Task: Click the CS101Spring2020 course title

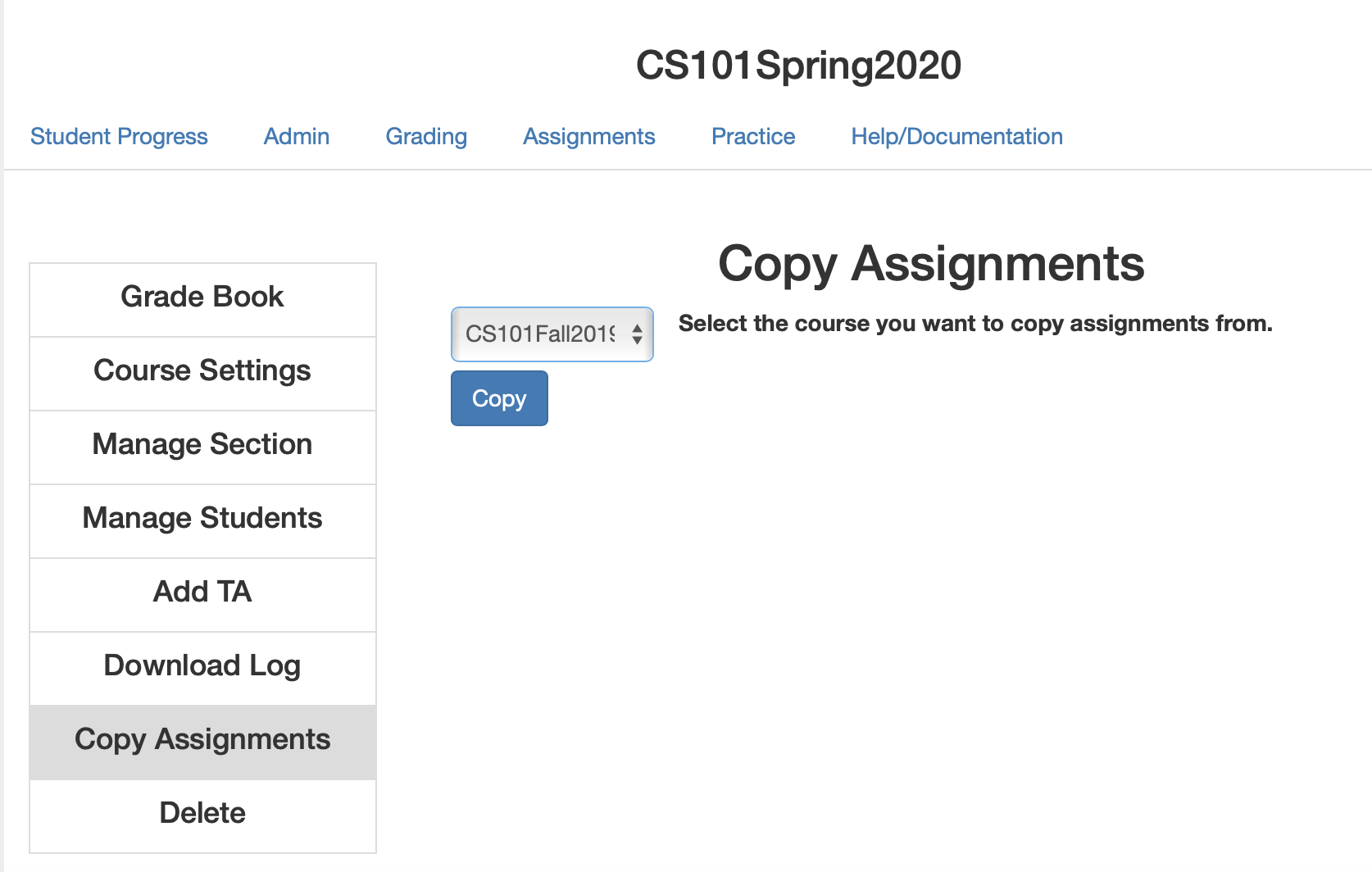Action: tap(798, 66)
